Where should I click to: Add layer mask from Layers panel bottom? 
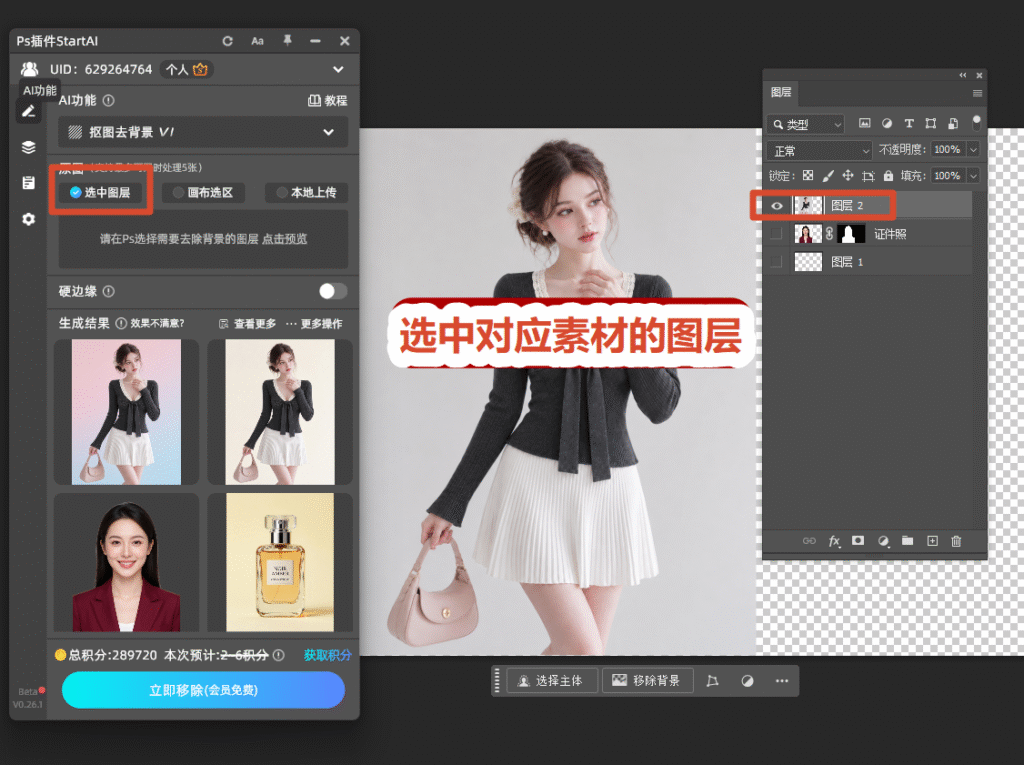(857, 540)
